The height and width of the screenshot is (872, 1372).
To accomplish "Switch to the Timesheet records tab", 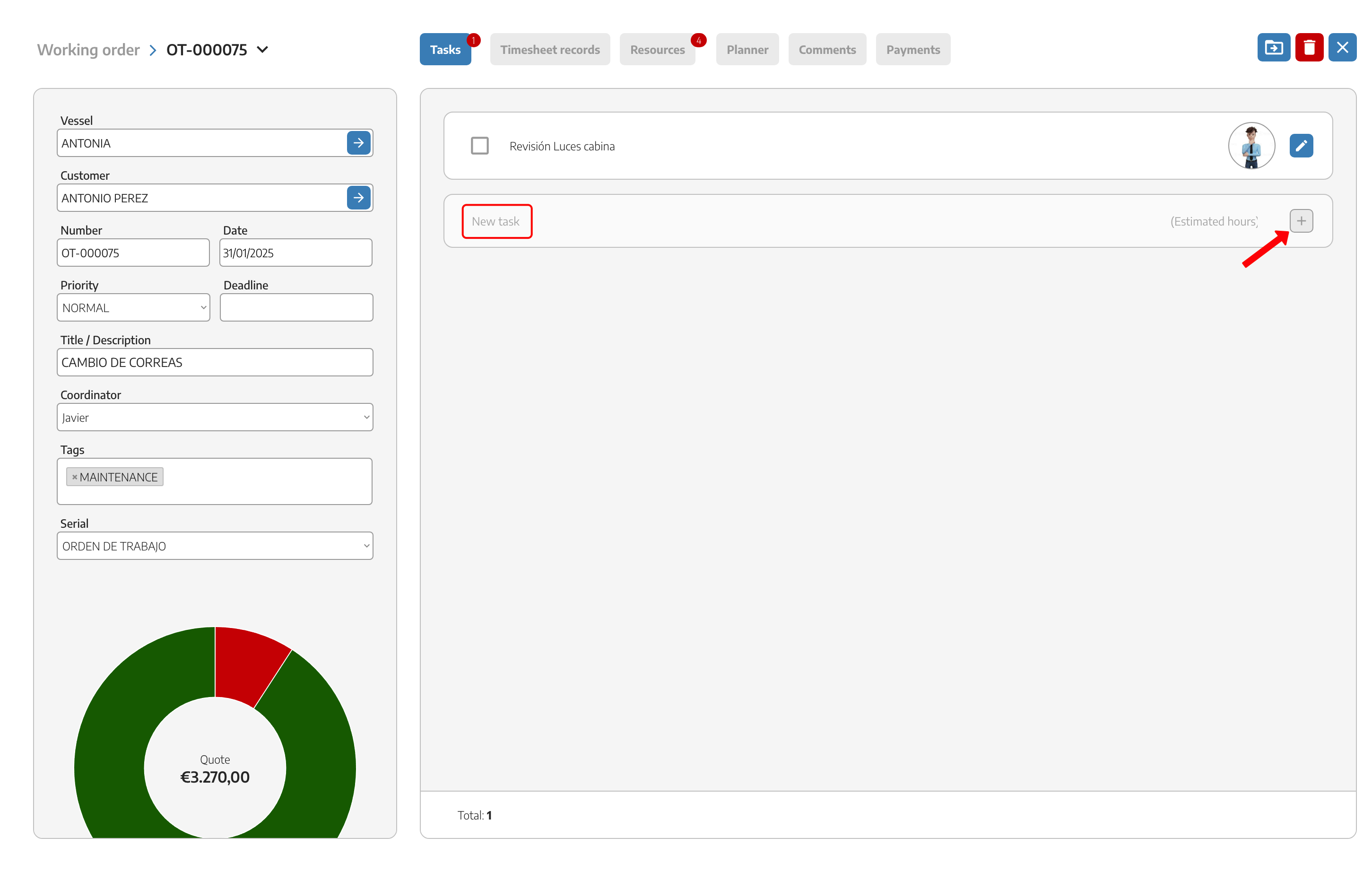I will 550,50.
